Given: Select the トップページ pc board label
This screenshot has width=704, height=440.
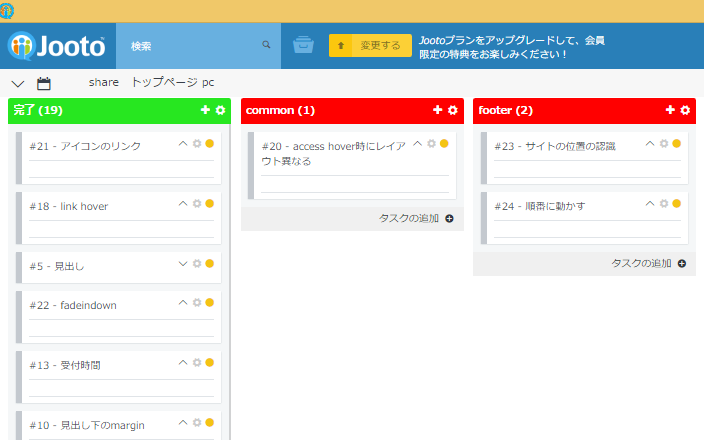Looking at the screenshot, I should (172, 83).
